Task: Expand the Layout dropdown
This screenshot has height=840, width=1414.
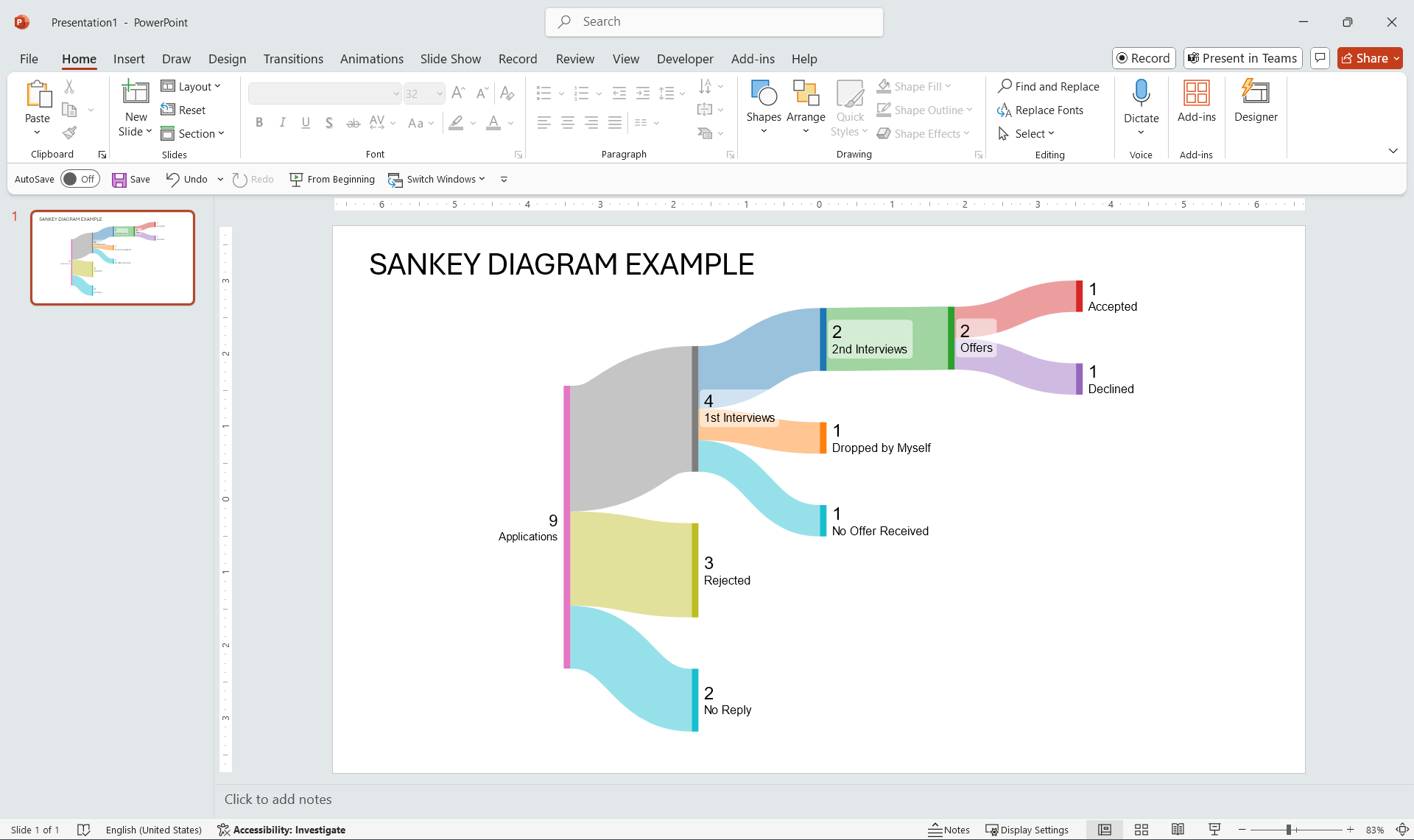Action: (x=191, y=86)
